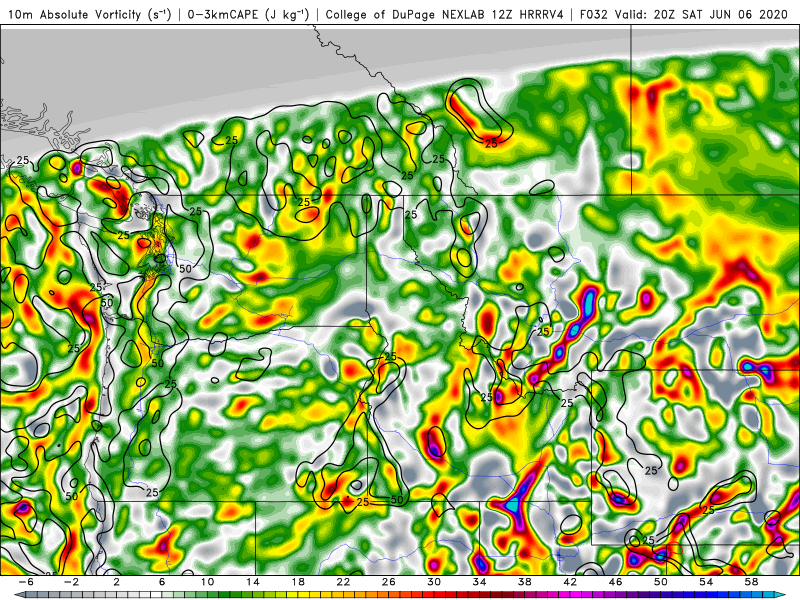Click the color scale value "38"

click(524, 582)
